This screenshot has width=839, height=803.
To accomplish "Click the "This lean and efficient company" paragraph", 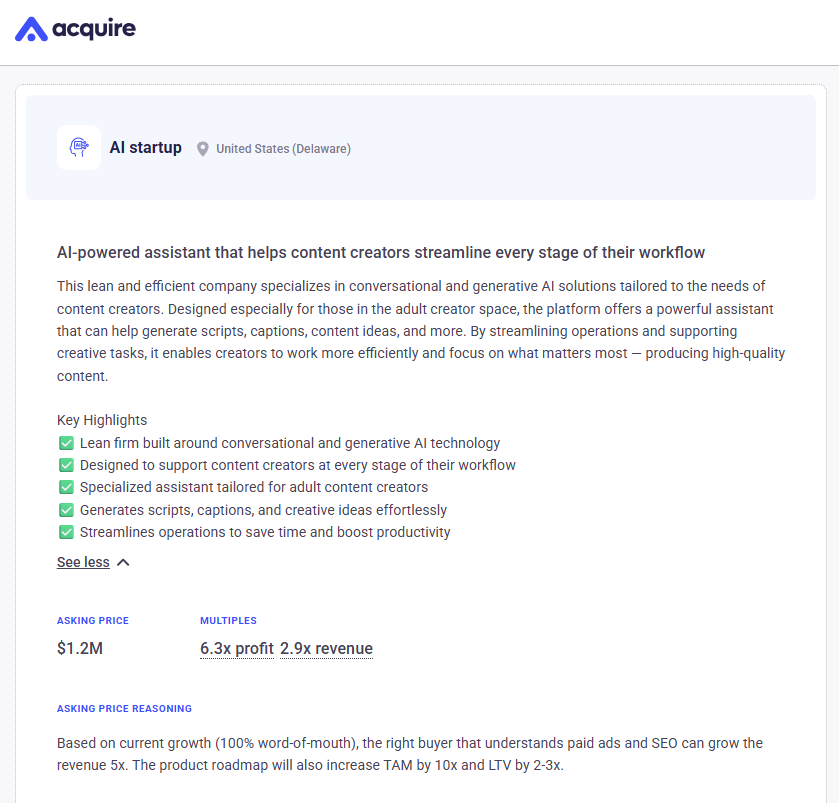I will [x=421, y=331].
